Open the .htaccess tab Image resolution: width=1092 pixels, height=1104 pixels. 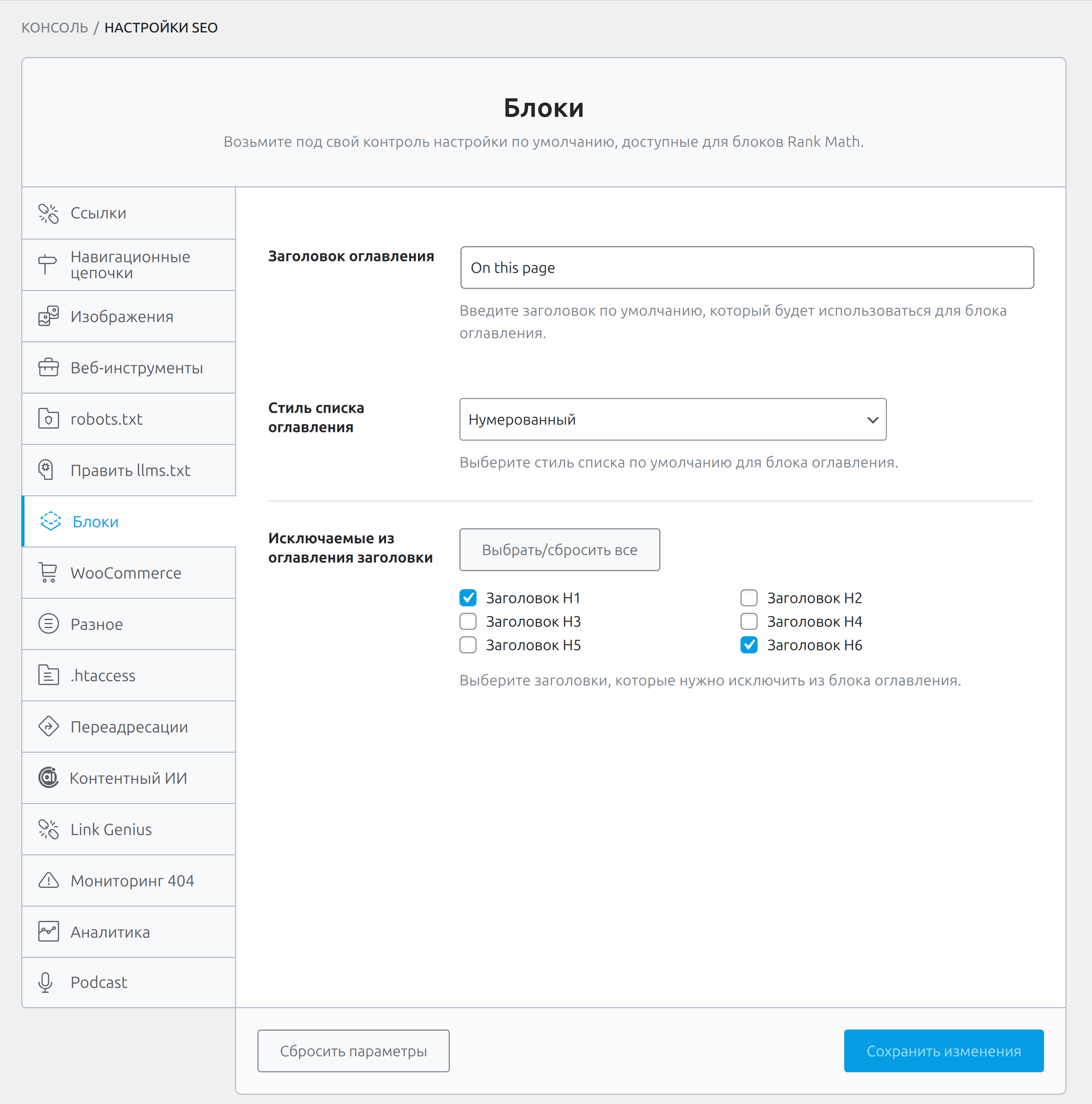coord(129,675)
